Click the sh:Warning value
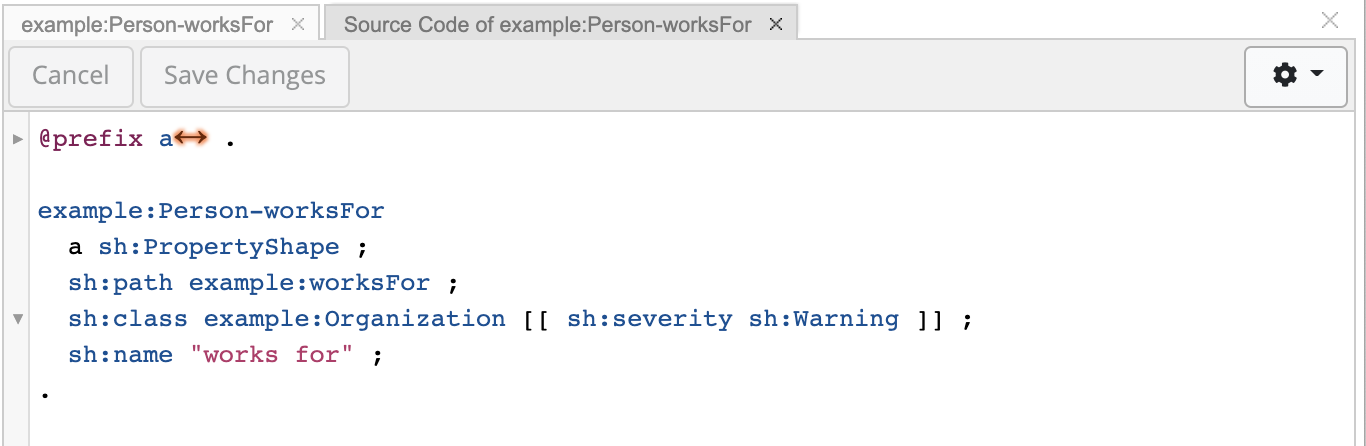 click(x=823, y=319)
